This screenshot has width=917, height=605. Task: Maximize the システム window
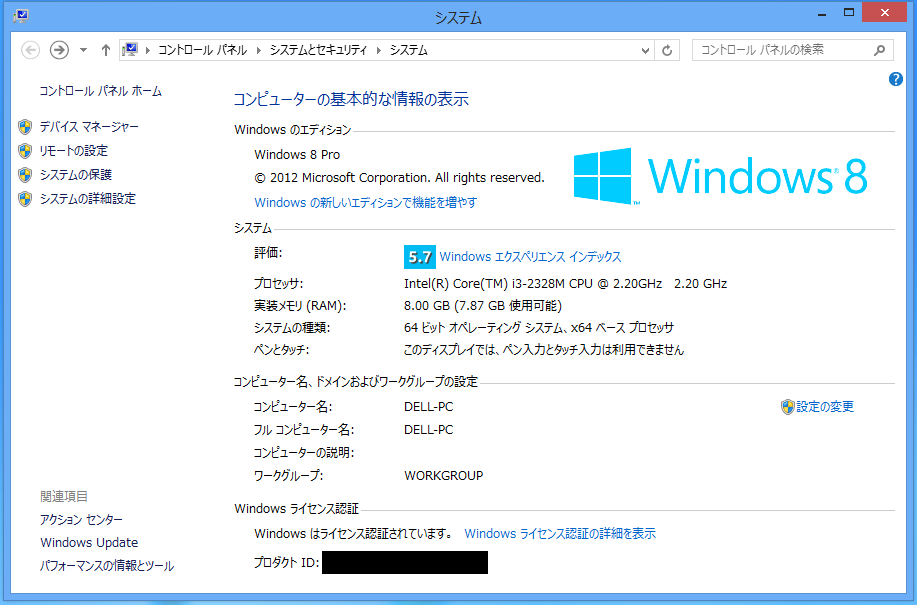[849, 12]
